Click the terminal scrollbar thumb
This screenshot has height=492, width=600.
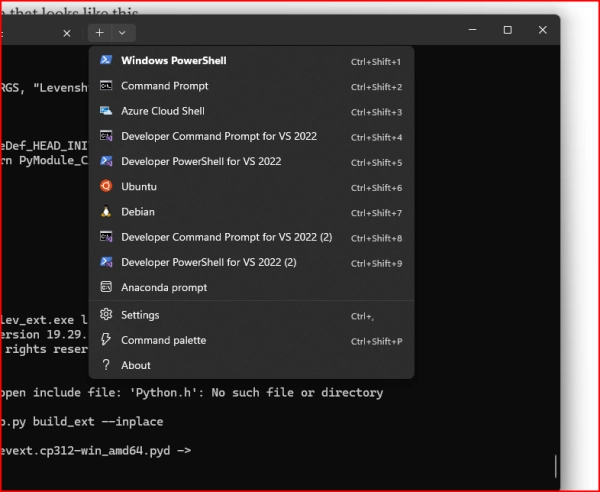555,465
